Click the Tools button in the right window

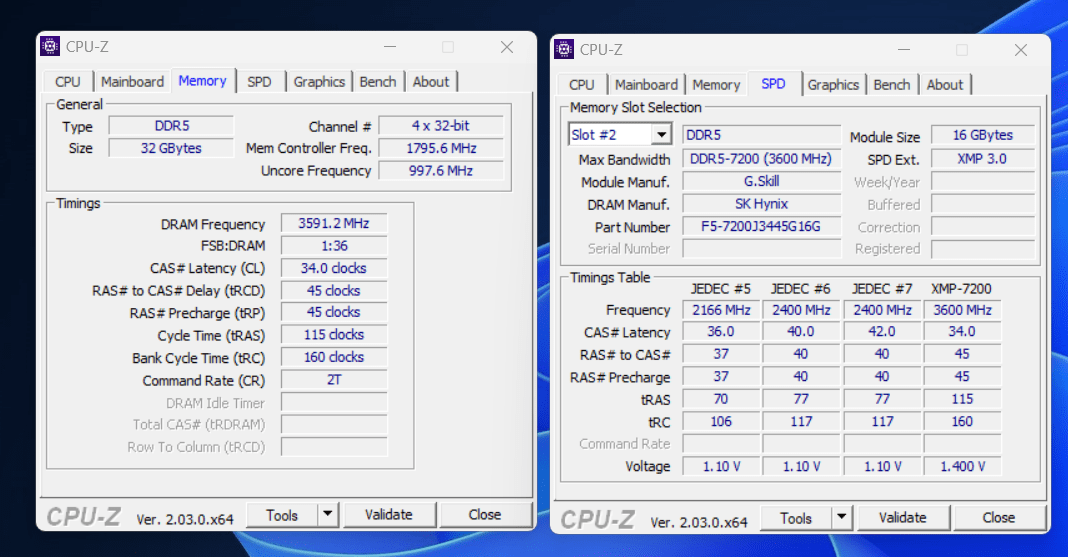796,518
